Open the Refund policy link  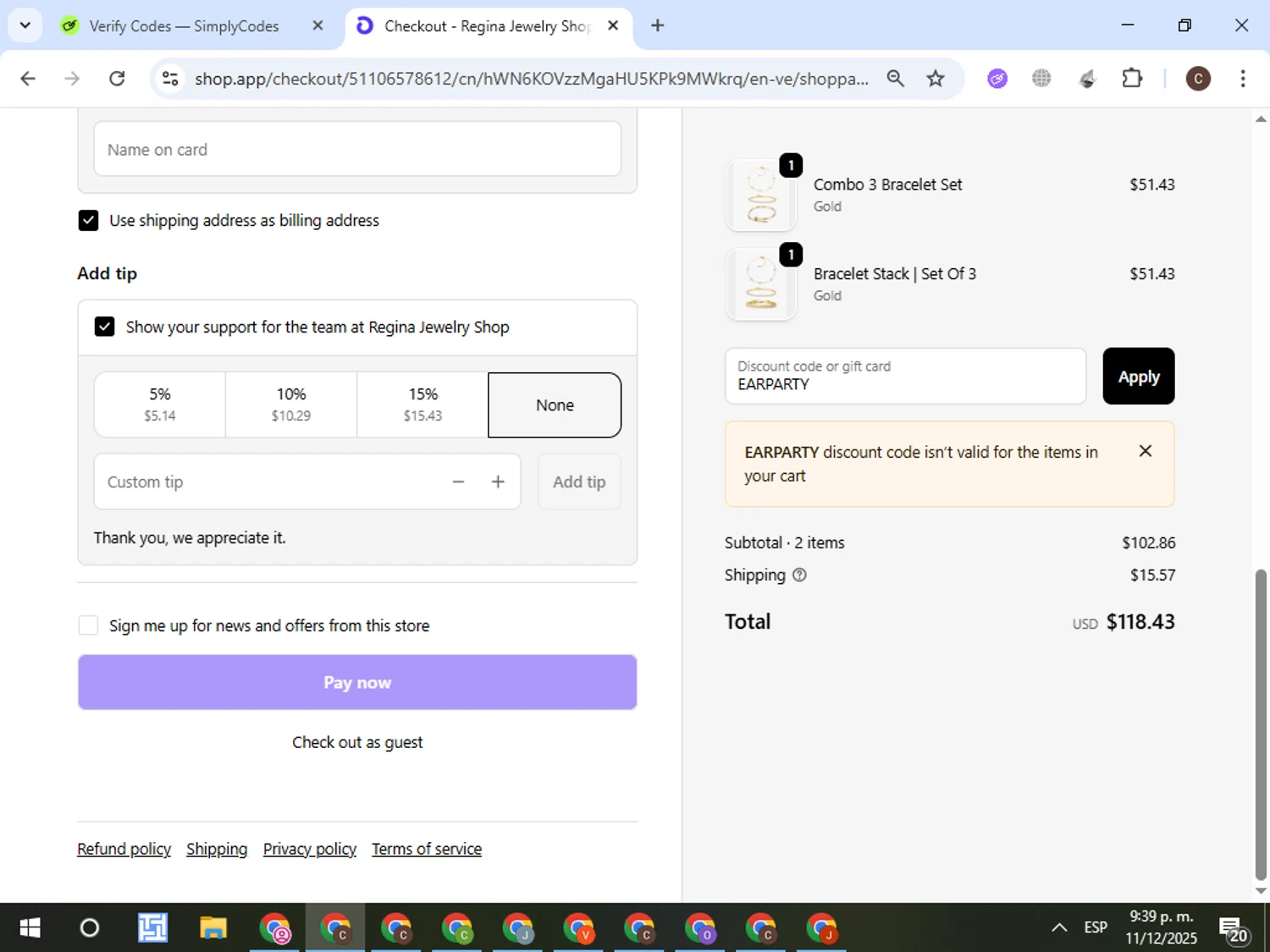[124, 849]
